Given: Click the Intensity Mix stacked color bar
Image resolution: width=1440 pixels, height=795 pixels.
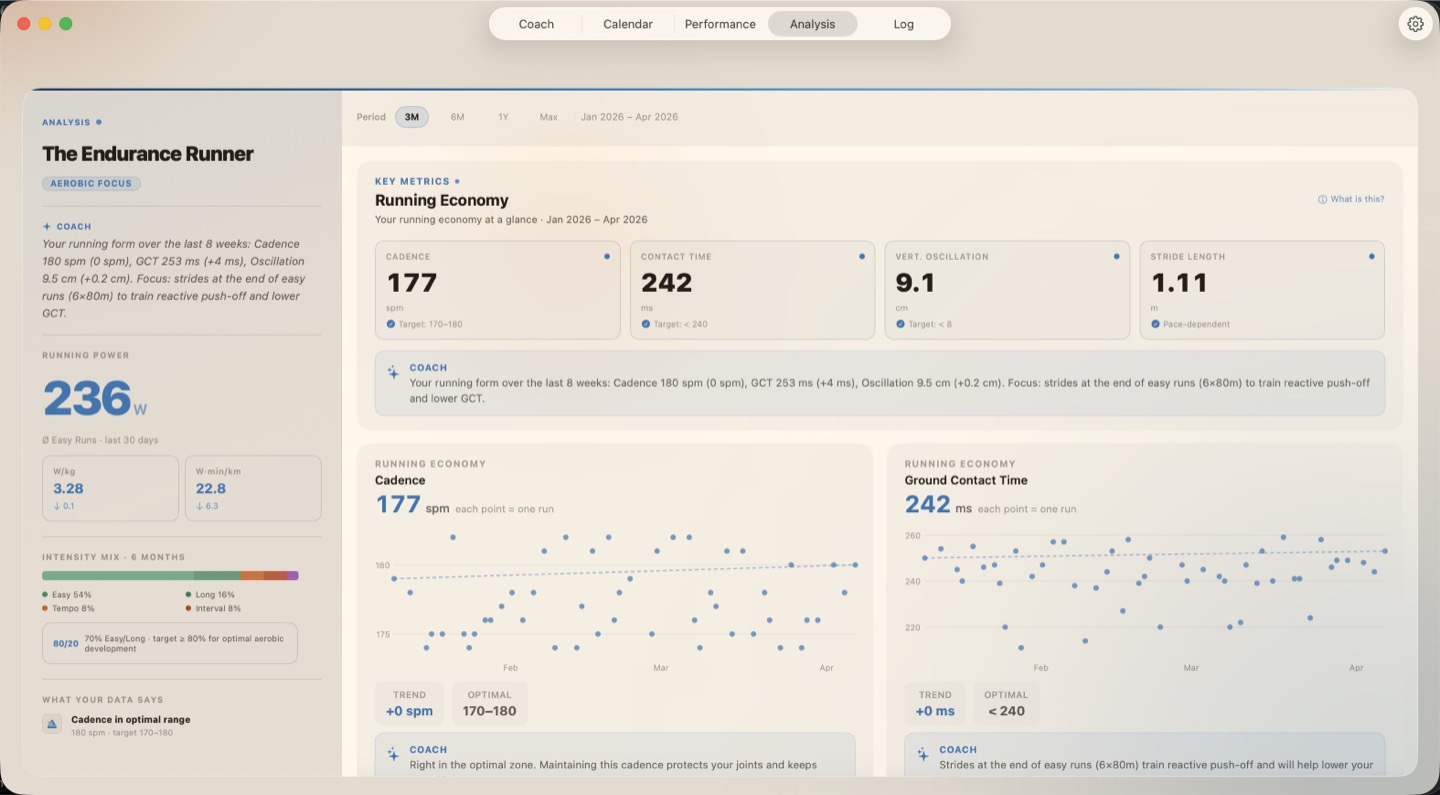Looking at the screenshot, I should 169,575.
